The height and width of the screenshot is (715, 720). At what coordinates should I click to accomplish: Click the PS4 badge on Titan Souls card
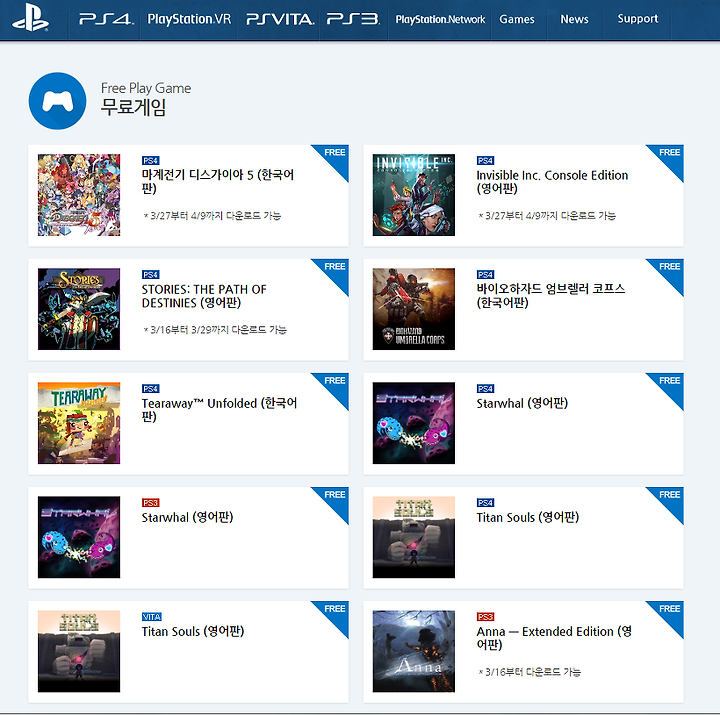tap(485, 503)
